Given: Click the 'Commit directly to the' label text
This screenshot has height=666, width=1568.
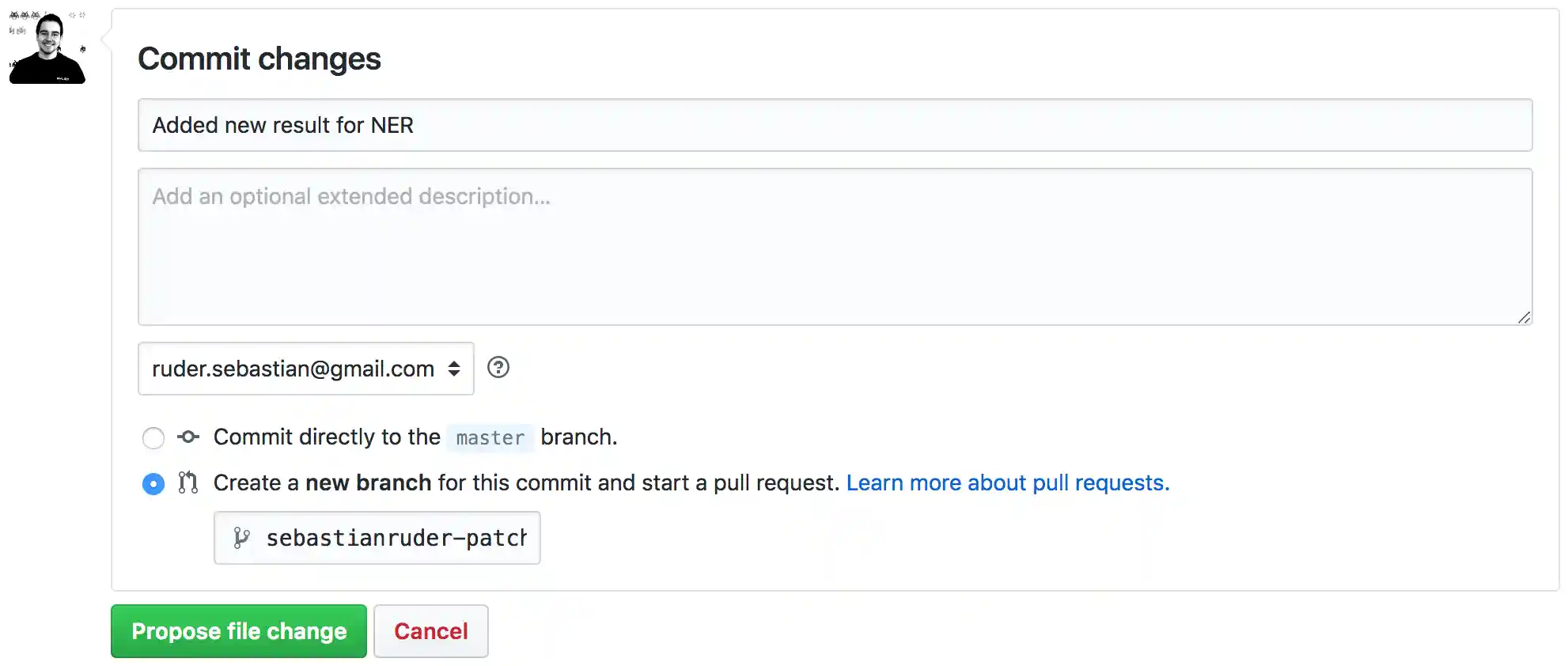Looking at the screenshot, I should click(327, 437).
